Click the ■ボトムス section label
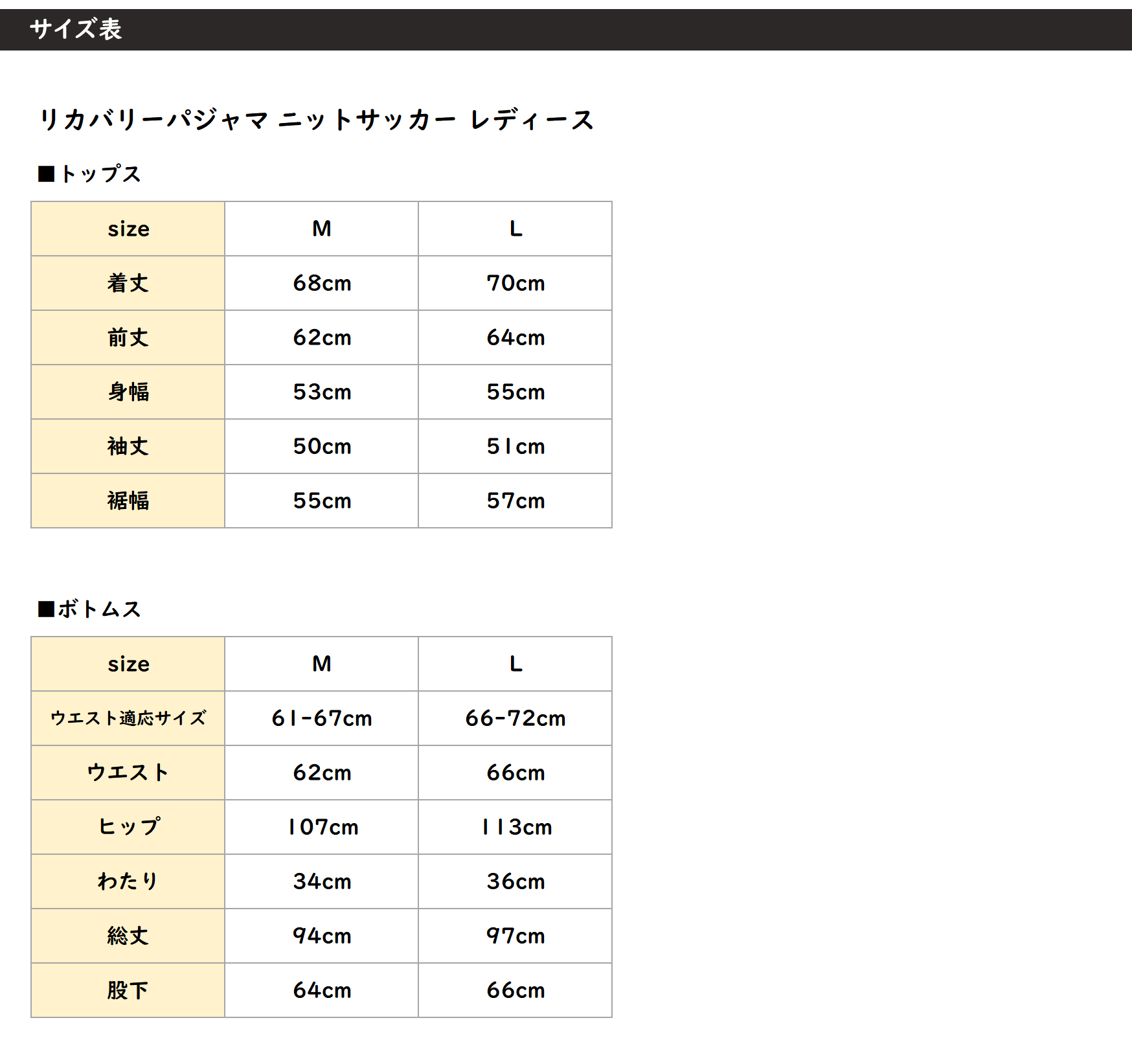 [89, 609]
